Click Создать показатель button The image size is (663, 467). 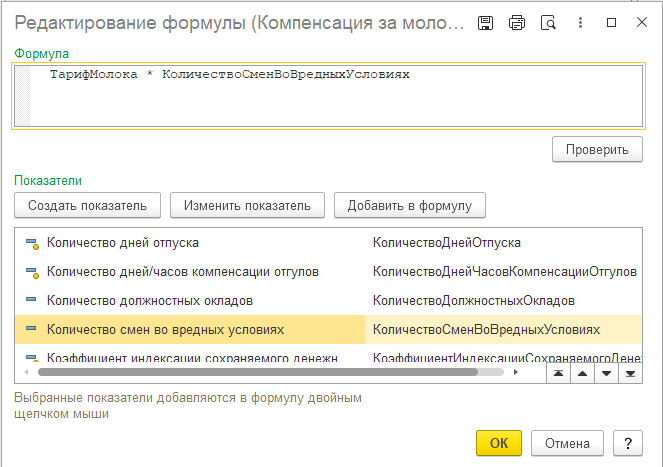[x=88, y=206]
